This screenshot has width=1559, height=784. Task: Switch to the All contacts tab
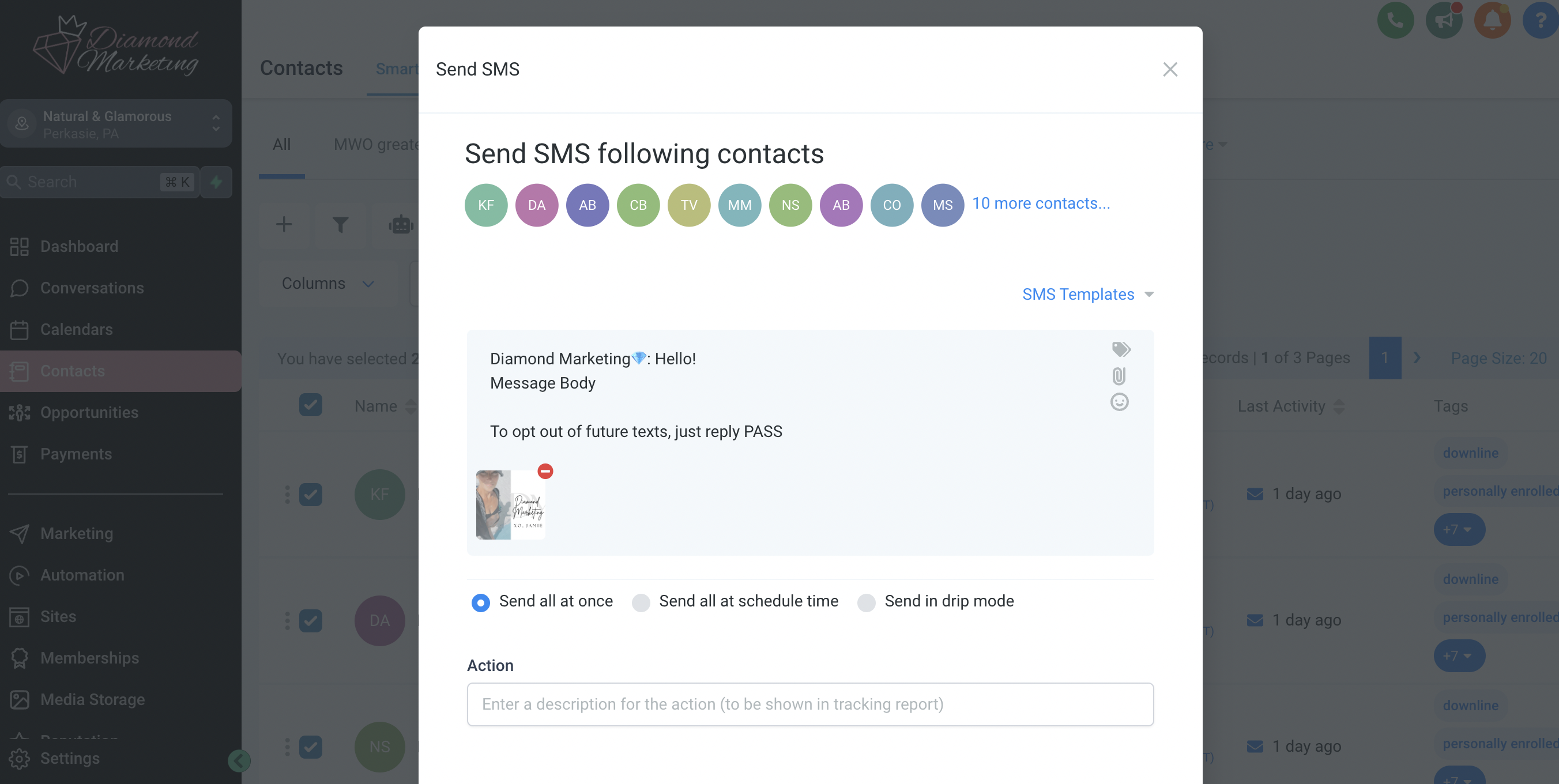point(281,145)
